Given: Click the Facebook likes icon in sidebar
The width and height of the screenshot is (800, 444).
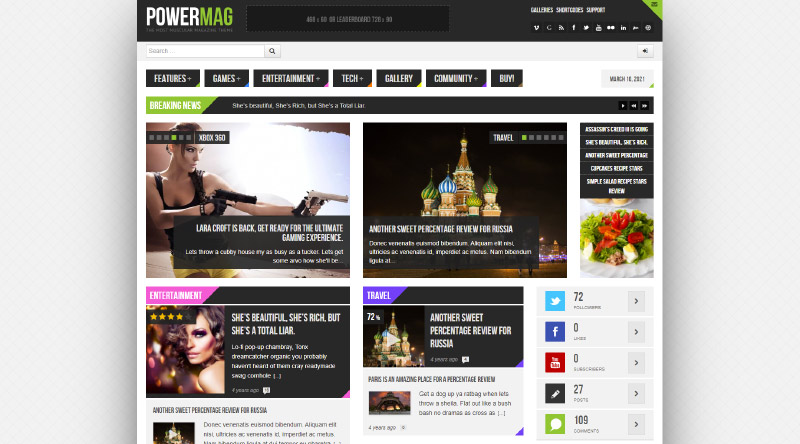Looking at the screenshot, I should (x=555, y=332).
